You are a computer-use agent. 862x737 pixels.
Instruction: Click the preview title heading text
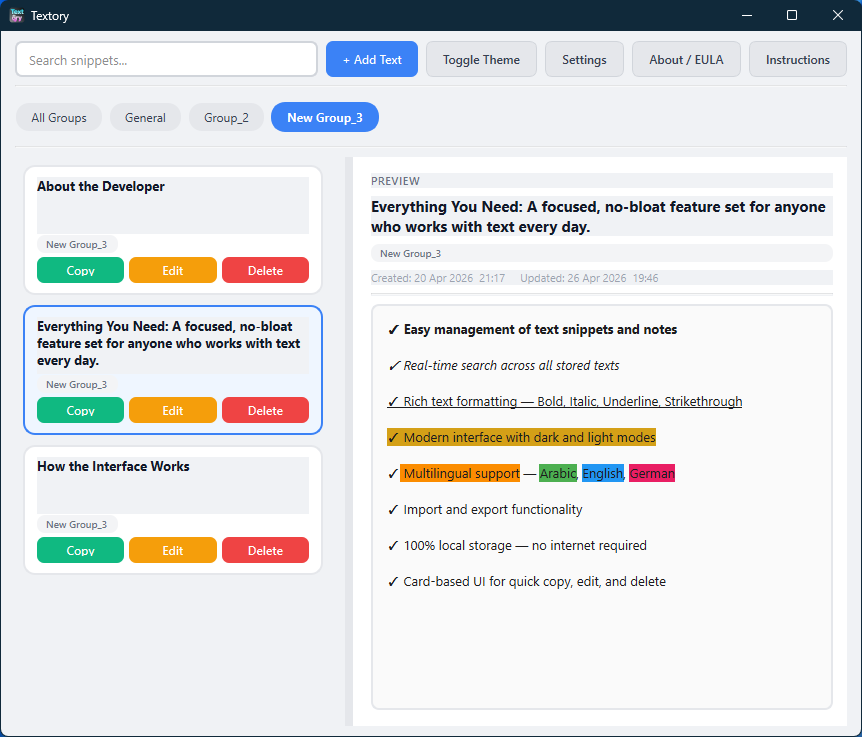coord(598,217)
